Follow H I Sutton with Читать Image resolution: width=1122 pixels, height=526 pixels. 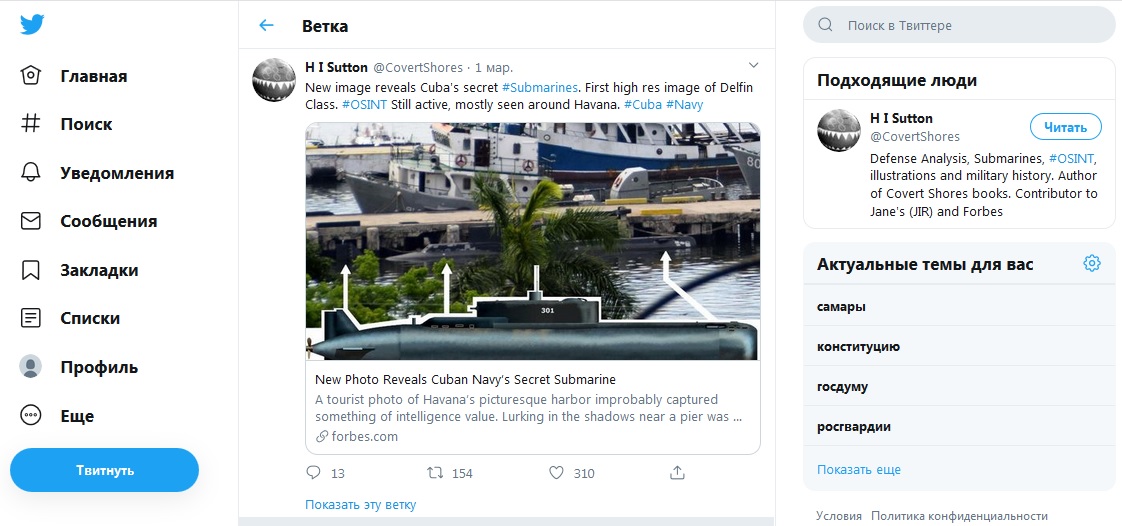point(1065,127)
